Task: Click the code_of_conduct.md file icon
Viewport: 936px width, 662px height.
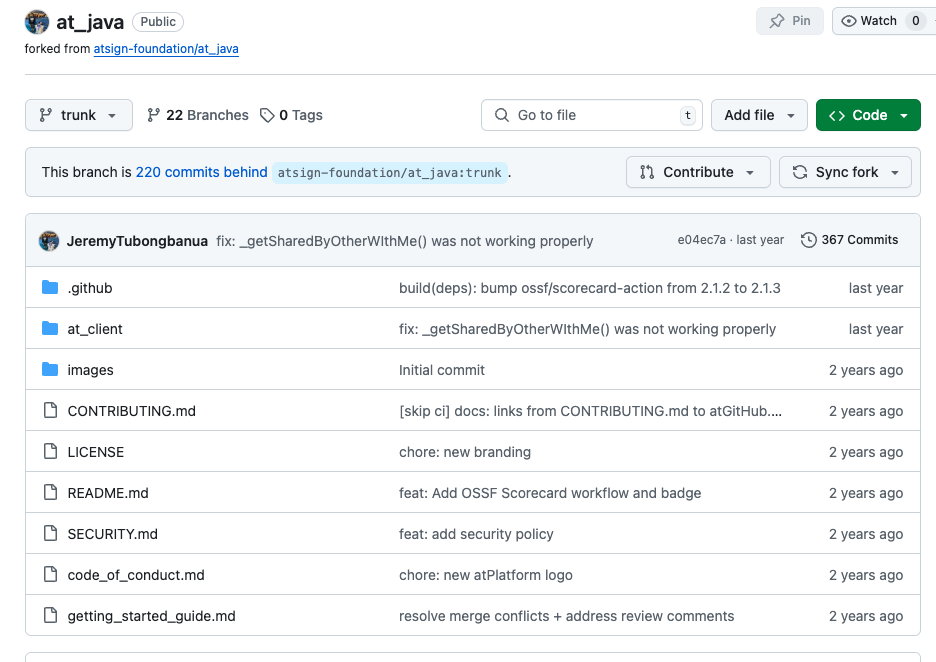Action: (51, 575)
